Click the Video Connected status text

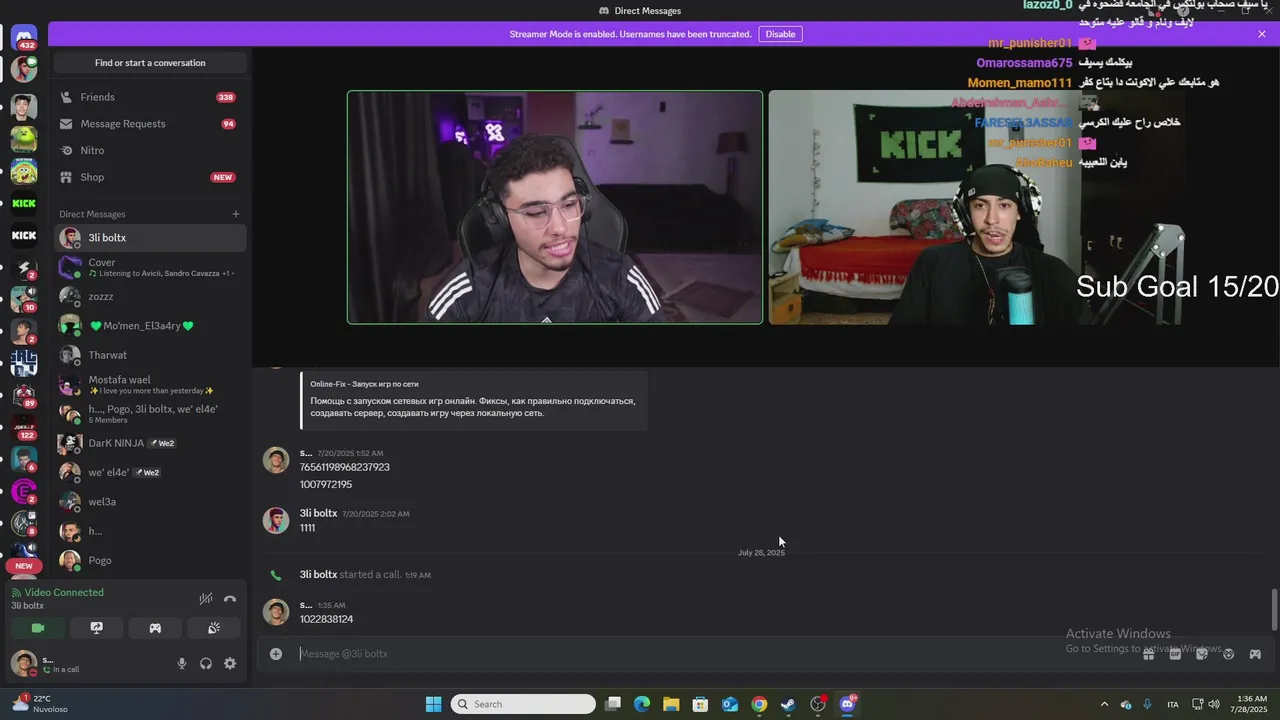(64, 593)
